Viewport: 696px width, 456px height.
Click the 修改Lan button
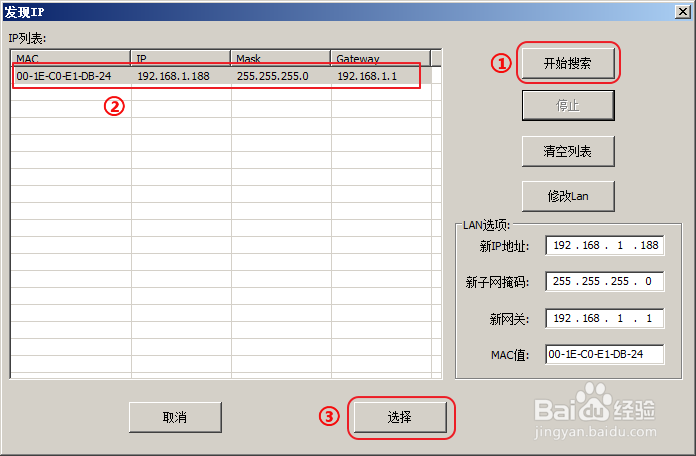pos(568,196)
